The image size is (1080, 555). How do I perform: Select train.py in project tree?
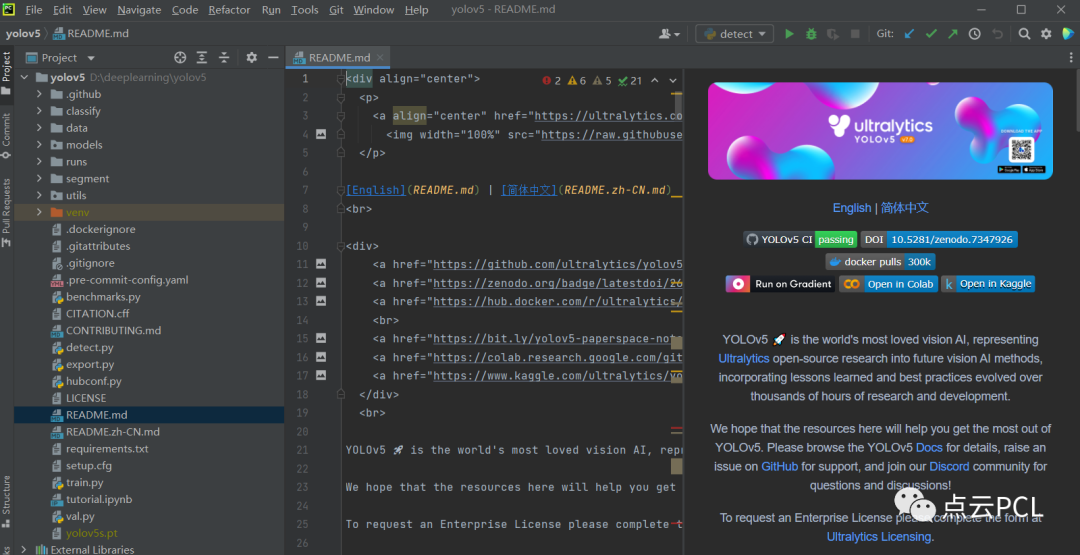coord(85,482)
